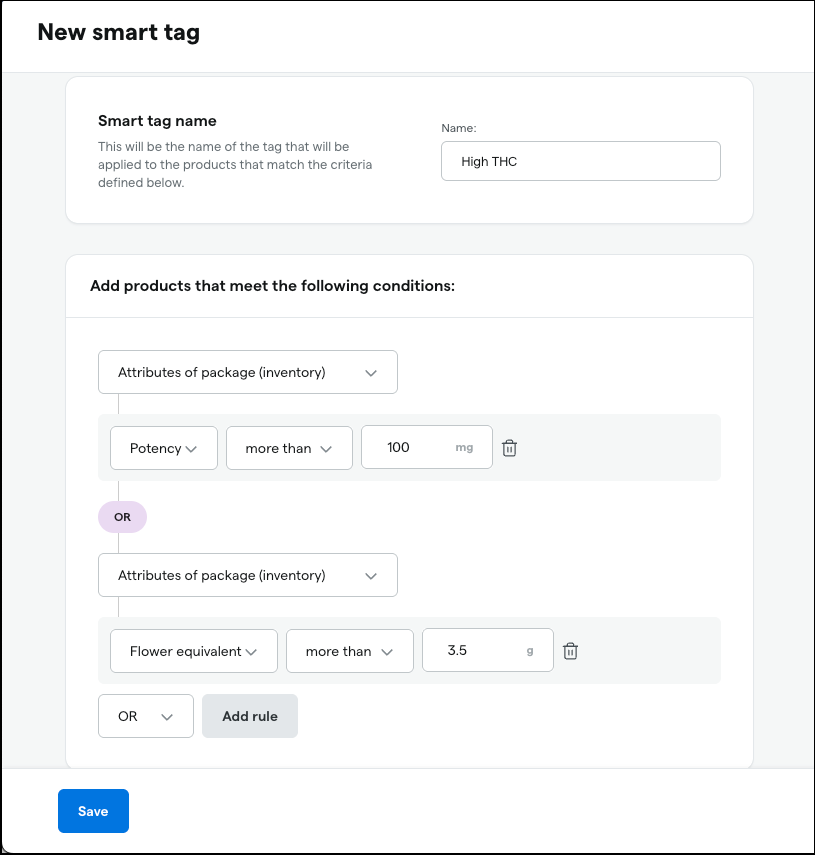Save the new smart tag
This screenshot has width=815, height=855.
pos(93,811)
